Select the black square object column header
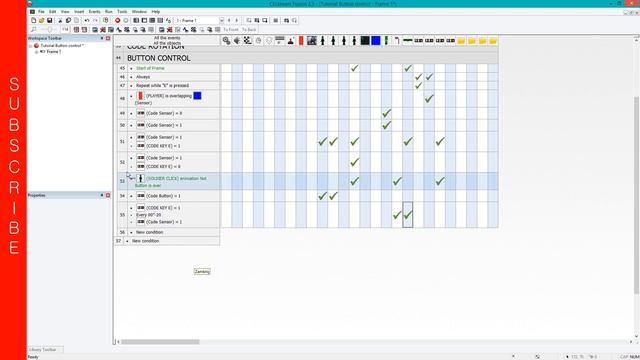This screenshot has height=360, width=640. (365, 40)
